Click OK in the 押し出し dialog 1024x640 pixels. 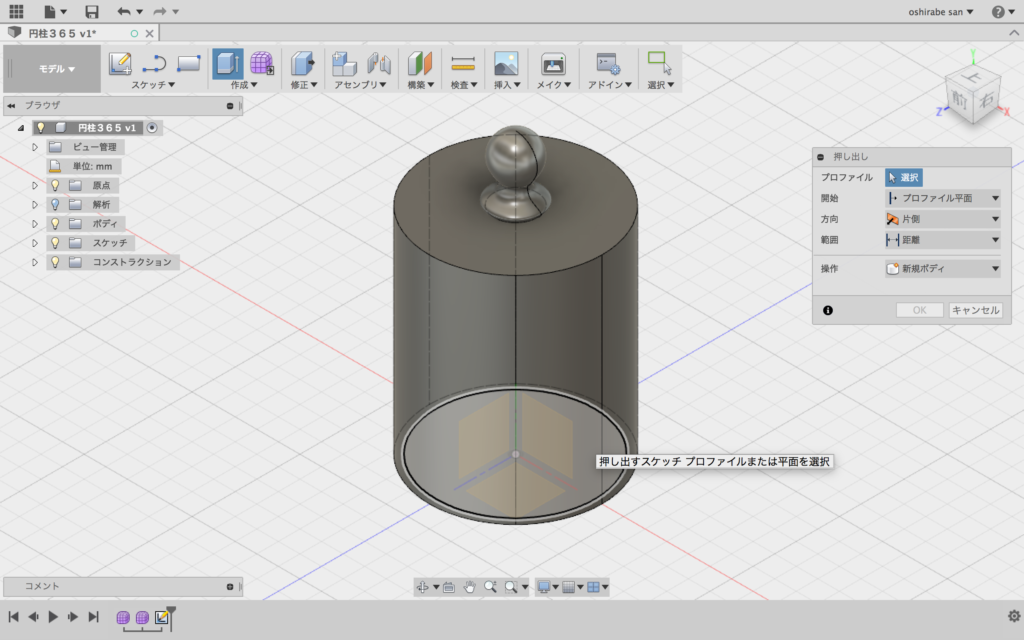point(920,310)
